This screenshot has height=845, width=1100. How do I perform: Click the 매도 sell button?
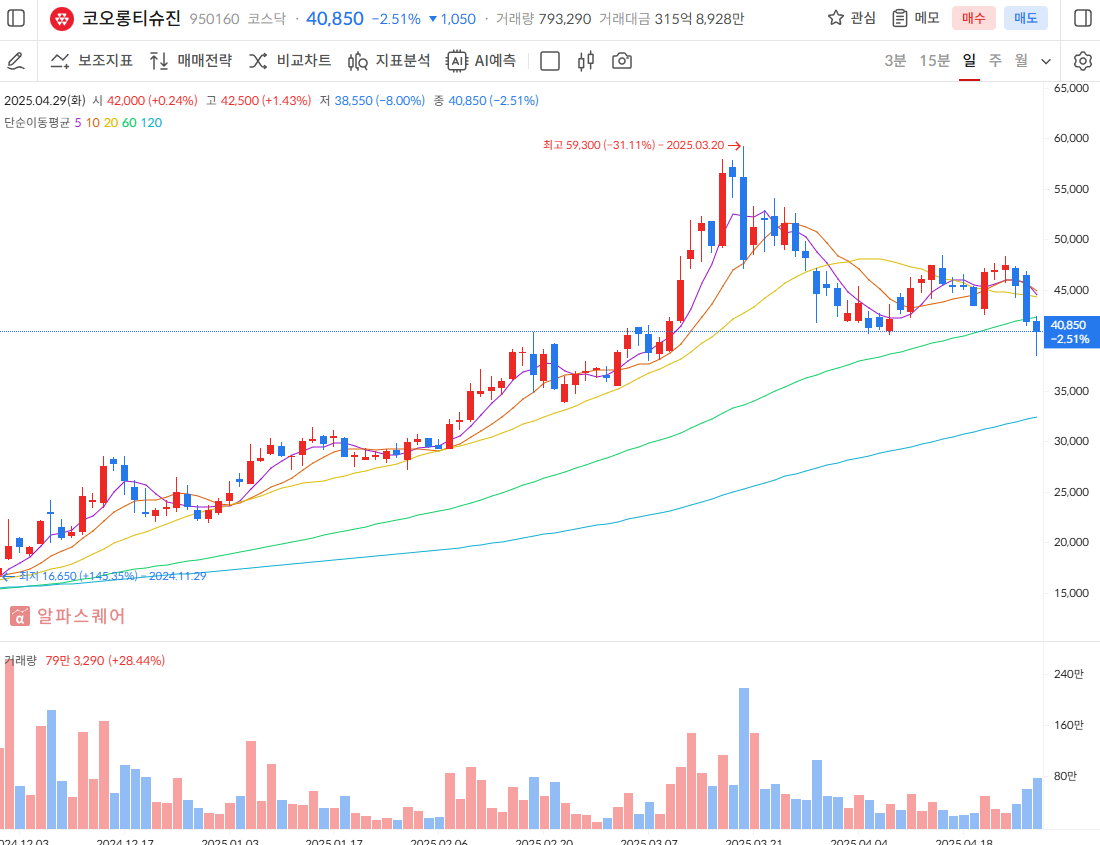click(x=1025, y=18)
